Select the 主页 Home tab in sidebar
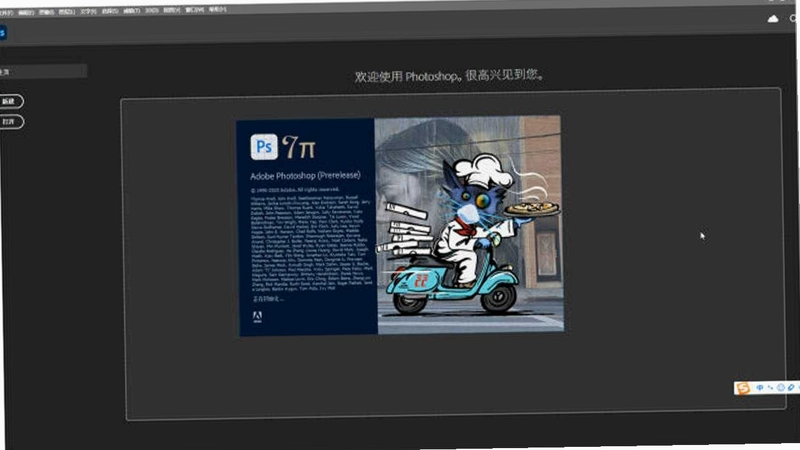 pyautogui.click(x=43, y=71)
